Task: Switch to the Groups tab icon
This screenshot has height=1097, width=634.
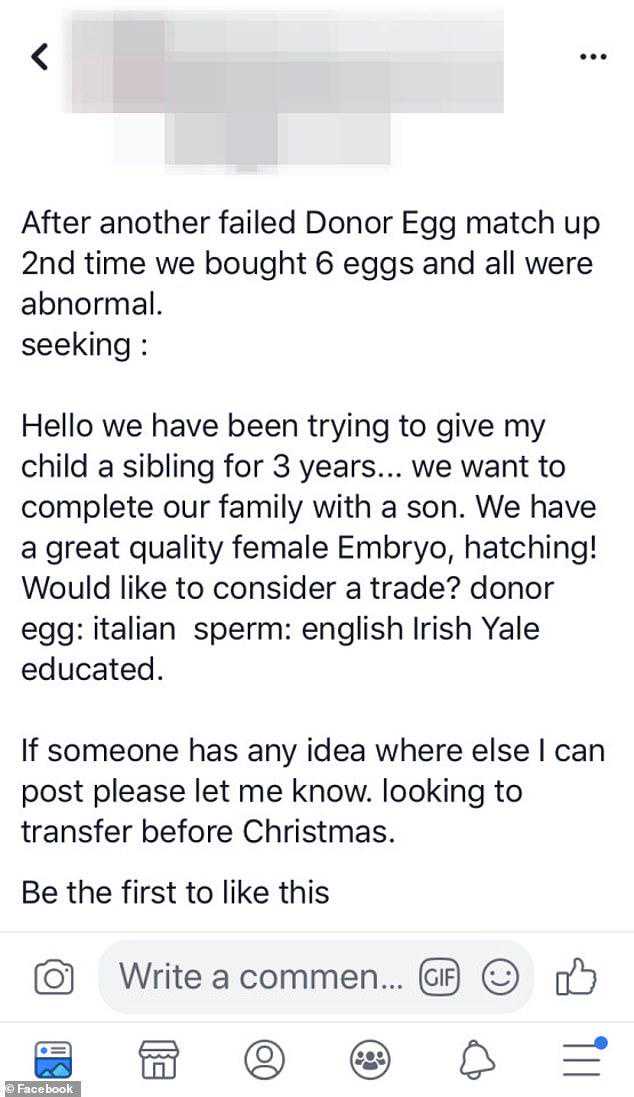Action: [369, 1058]
